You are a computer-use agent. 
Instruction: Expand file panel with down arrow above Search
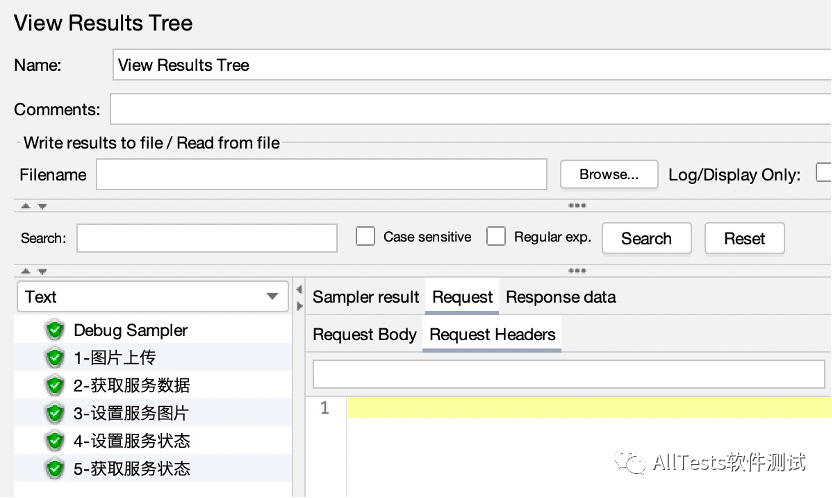[x=42, y=206]
